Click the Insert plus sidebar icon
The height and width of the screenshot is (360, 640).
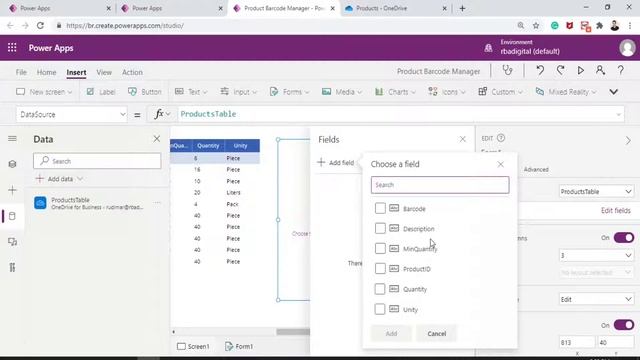tap(12, 190)
